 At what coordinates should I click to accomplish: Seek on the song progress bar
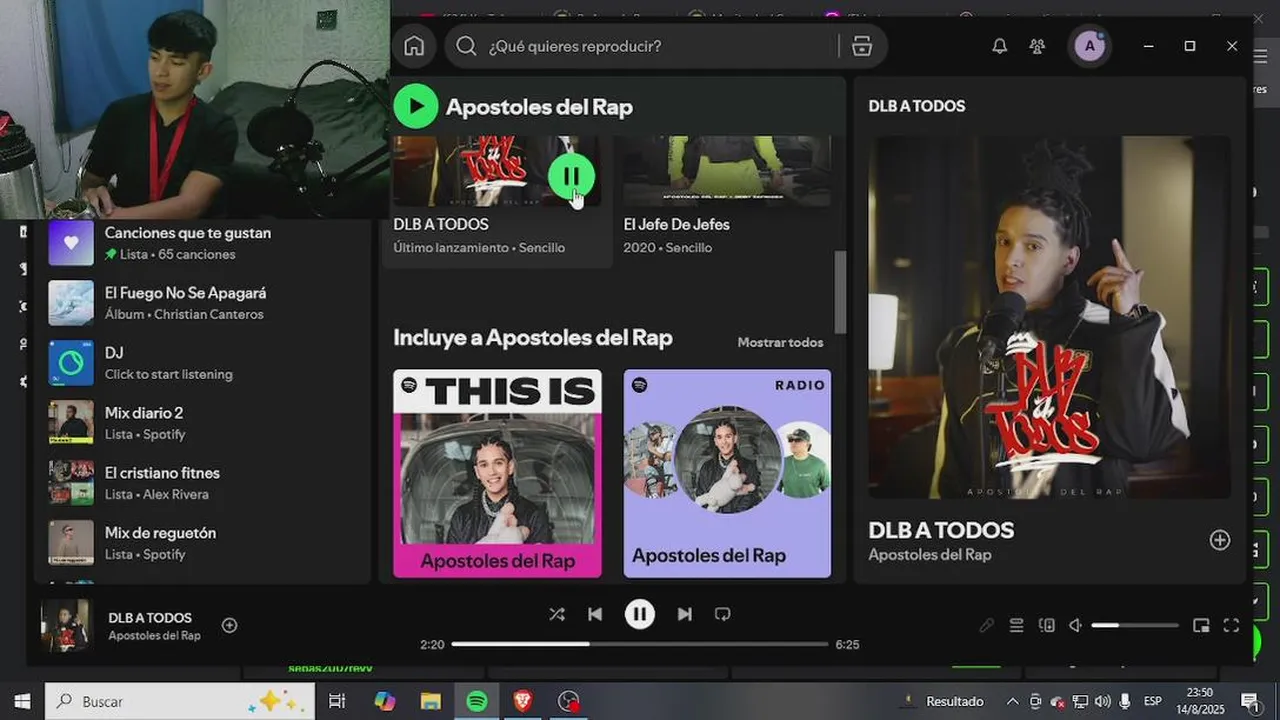point(640,644)
